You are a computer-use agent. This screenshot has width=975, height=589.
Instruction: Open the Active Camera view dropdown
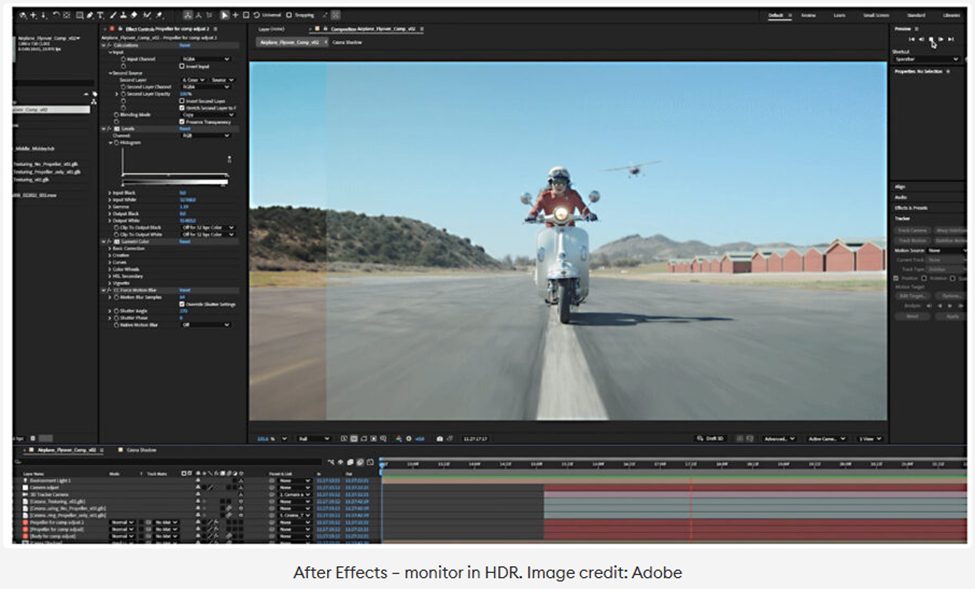[x=828, y=438]
